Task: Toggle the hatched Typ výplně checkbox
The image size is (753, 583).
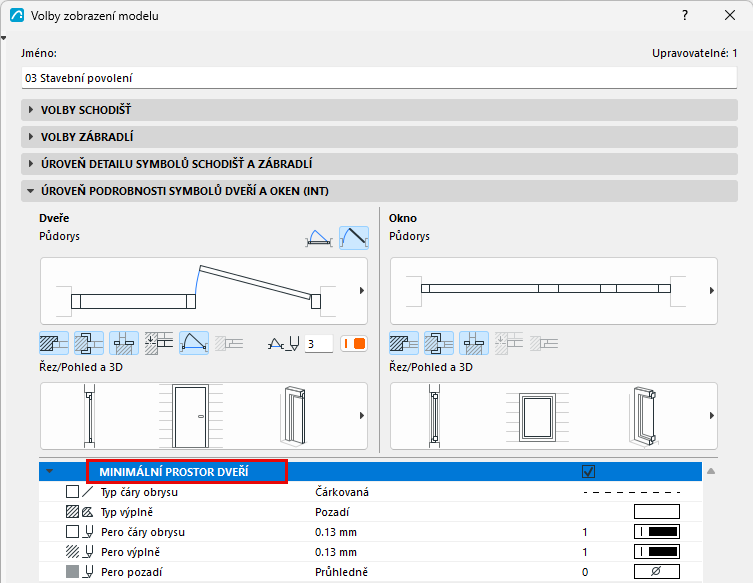Action: pyautogui.click(x=73, y=512)
